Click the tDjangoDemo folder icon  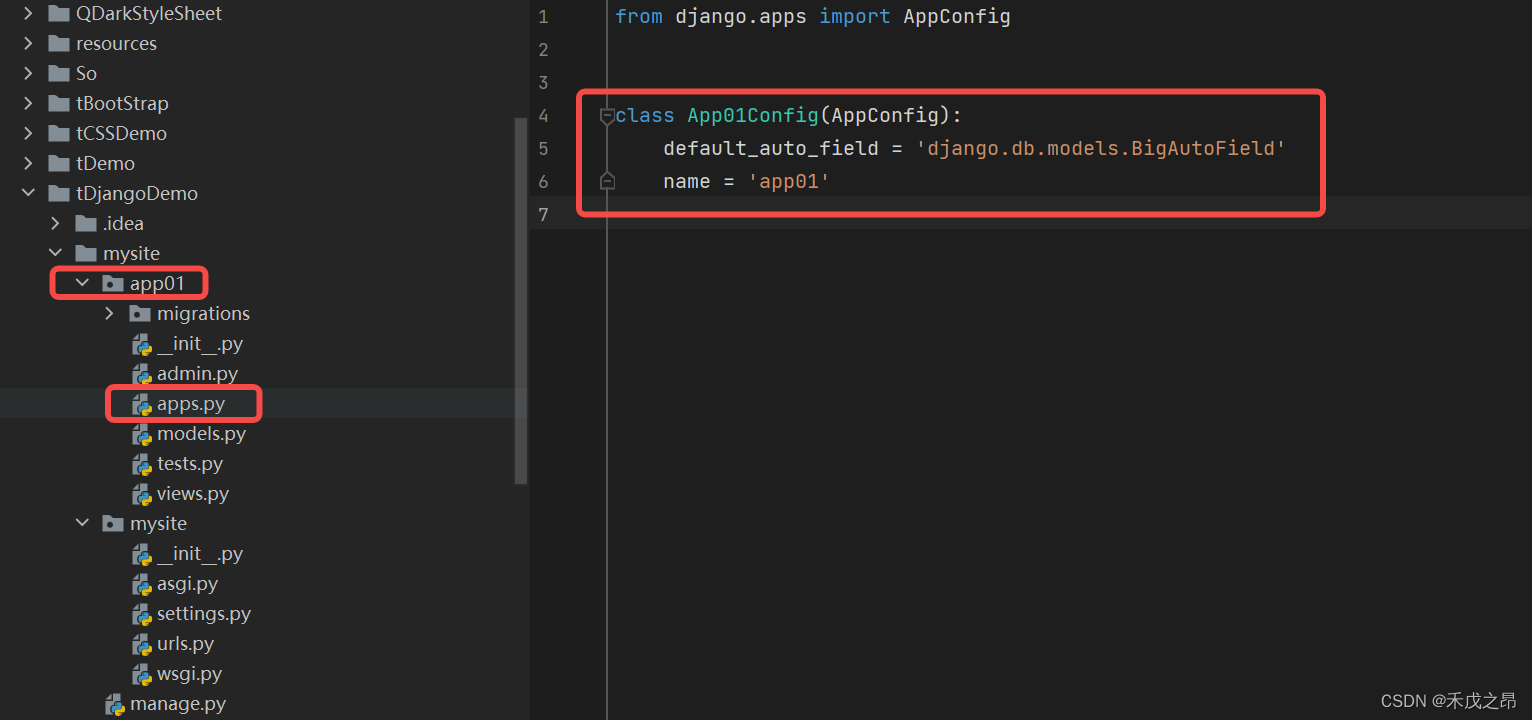click(59, 194)
